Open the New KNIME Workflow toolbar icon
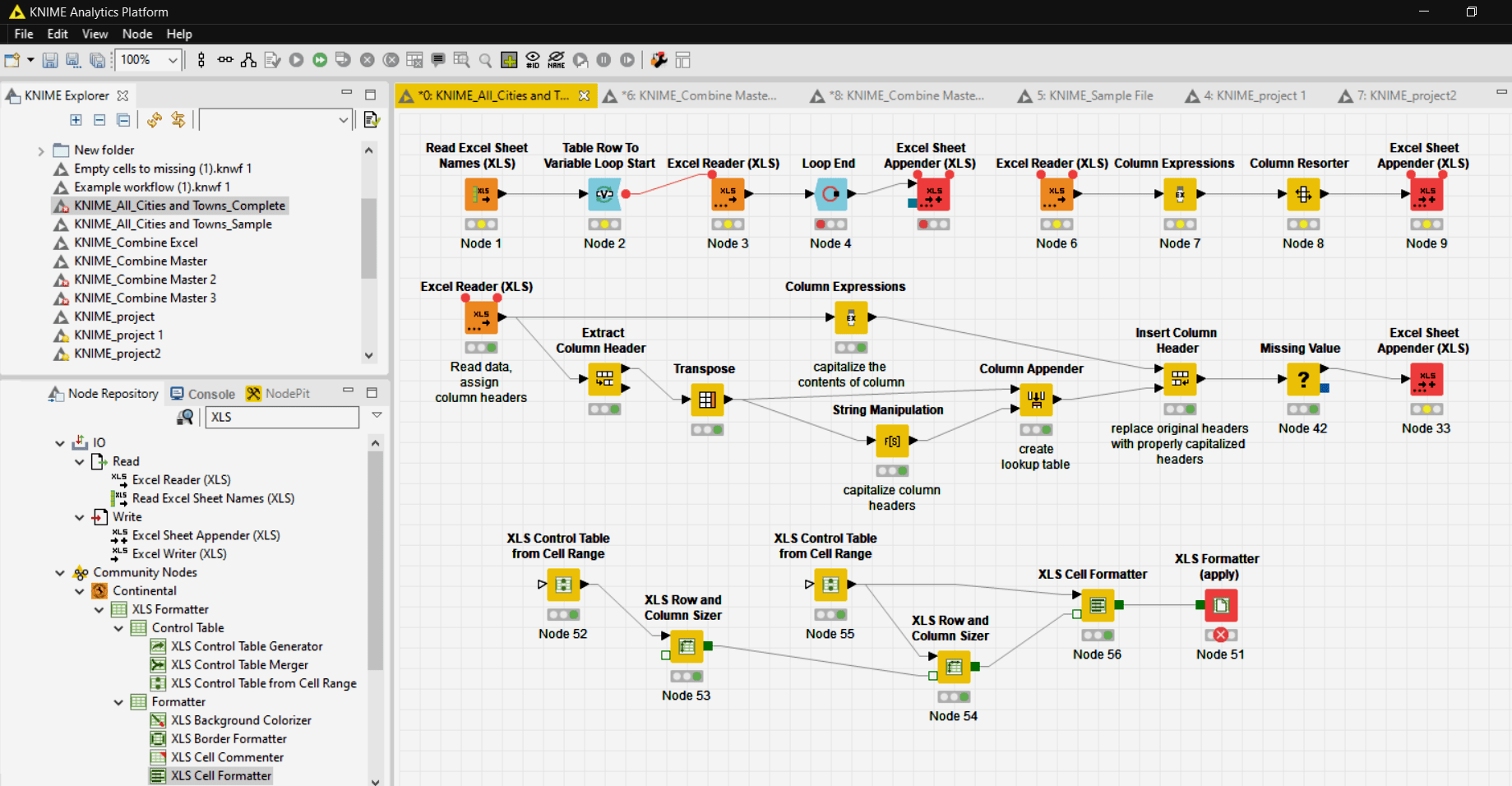 [x=12, y=59]
